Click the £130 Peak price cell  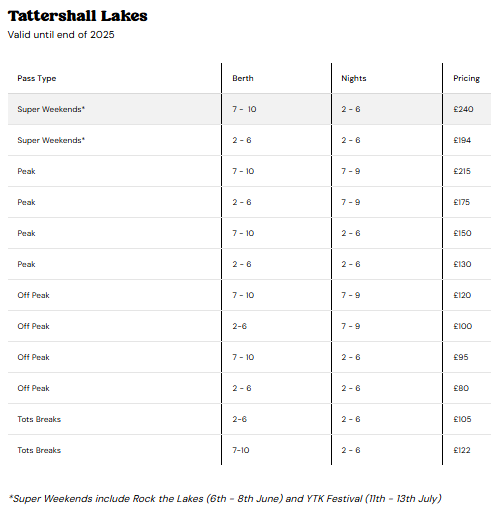pyautogui.click(x=463, y=264)
